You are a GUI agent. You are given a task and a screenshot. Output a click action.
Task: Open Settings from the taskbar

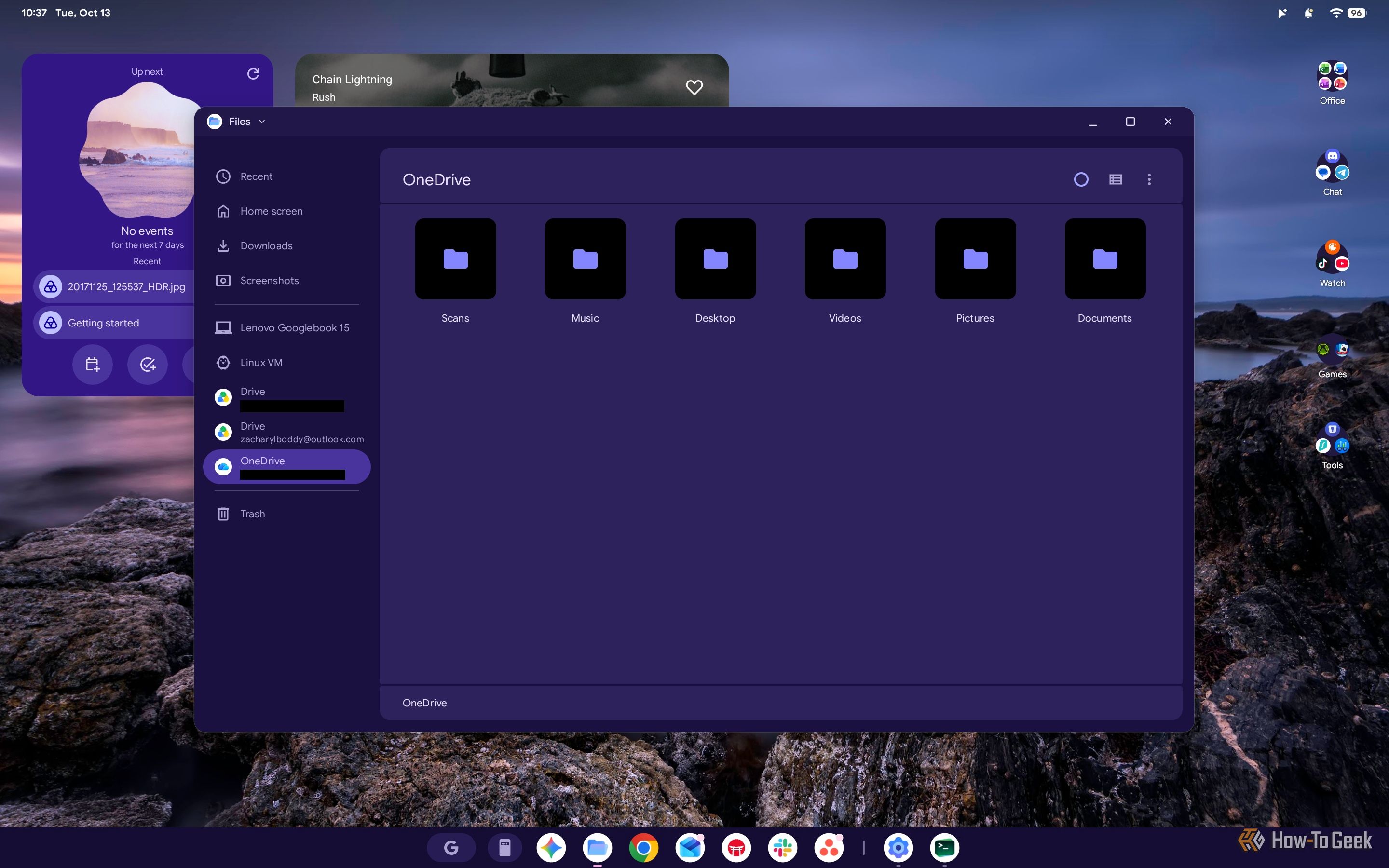pyautogui.click(x=898, y=847)
